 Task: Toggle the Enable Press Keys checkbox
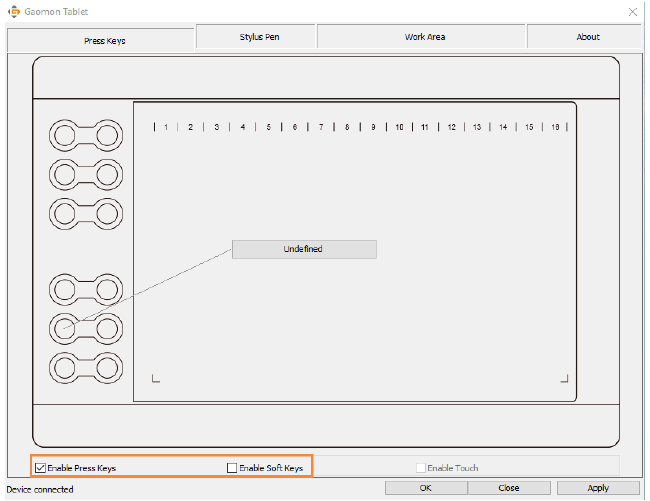point(40,468)
